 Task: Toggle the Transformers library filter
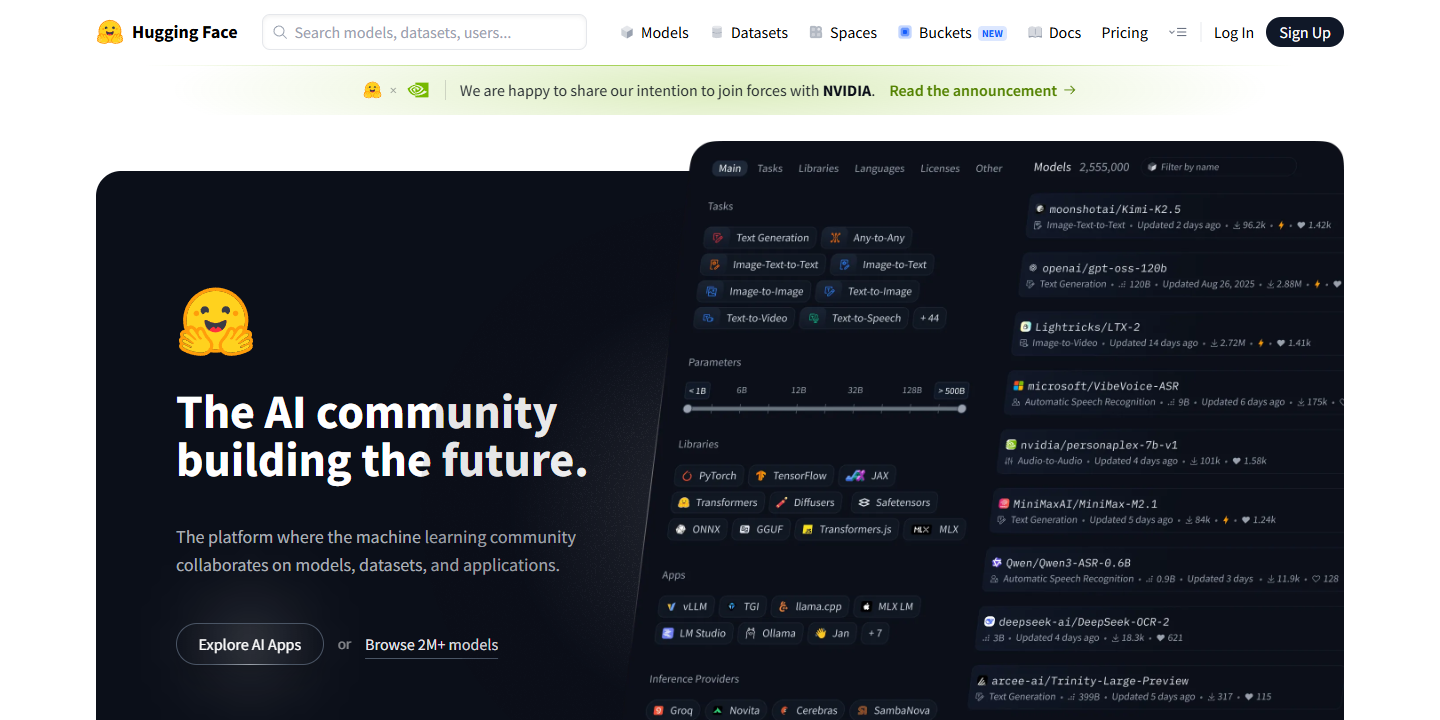point(717,502)
